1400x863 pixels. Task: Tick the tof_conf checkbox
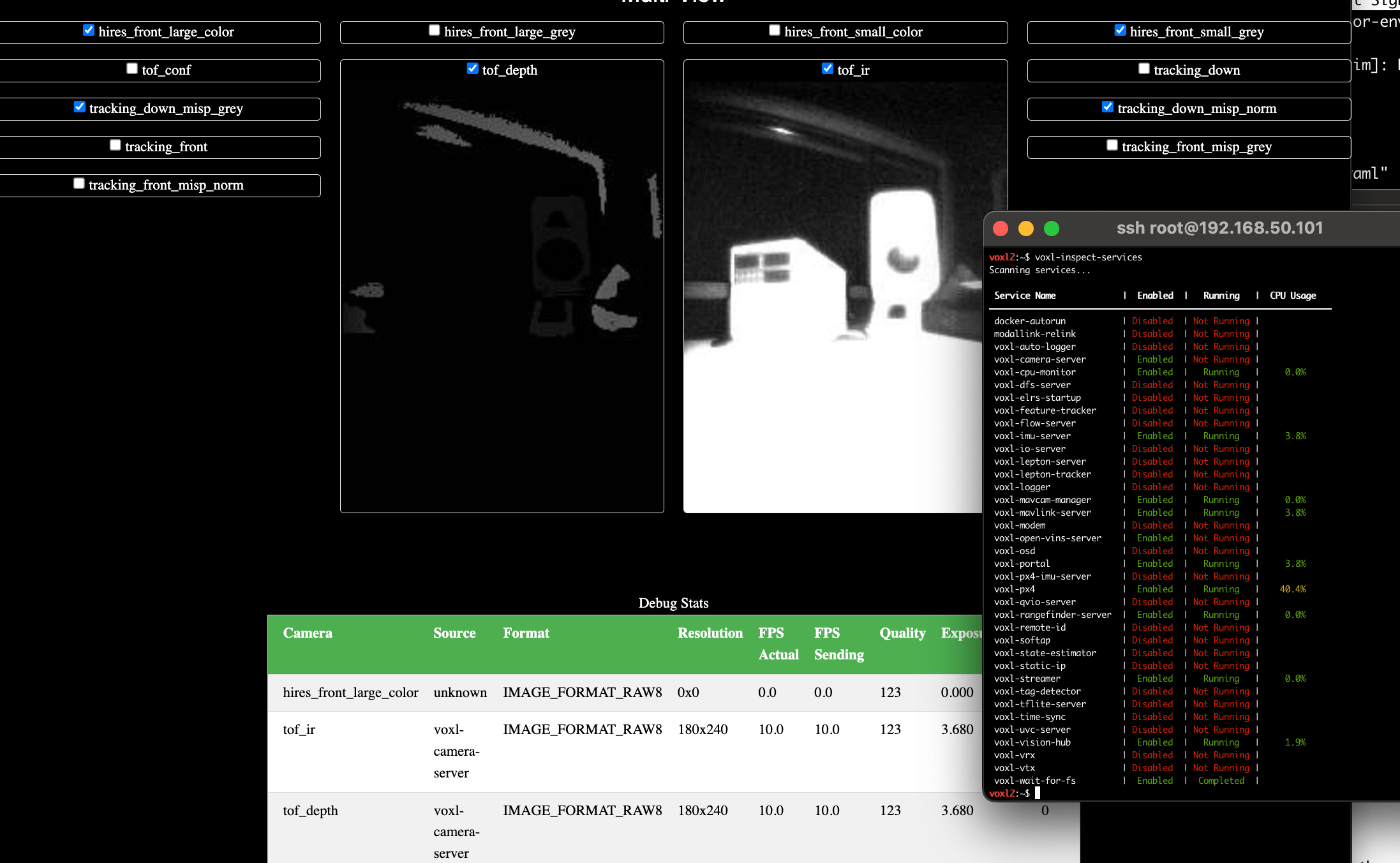coord(132,68)
